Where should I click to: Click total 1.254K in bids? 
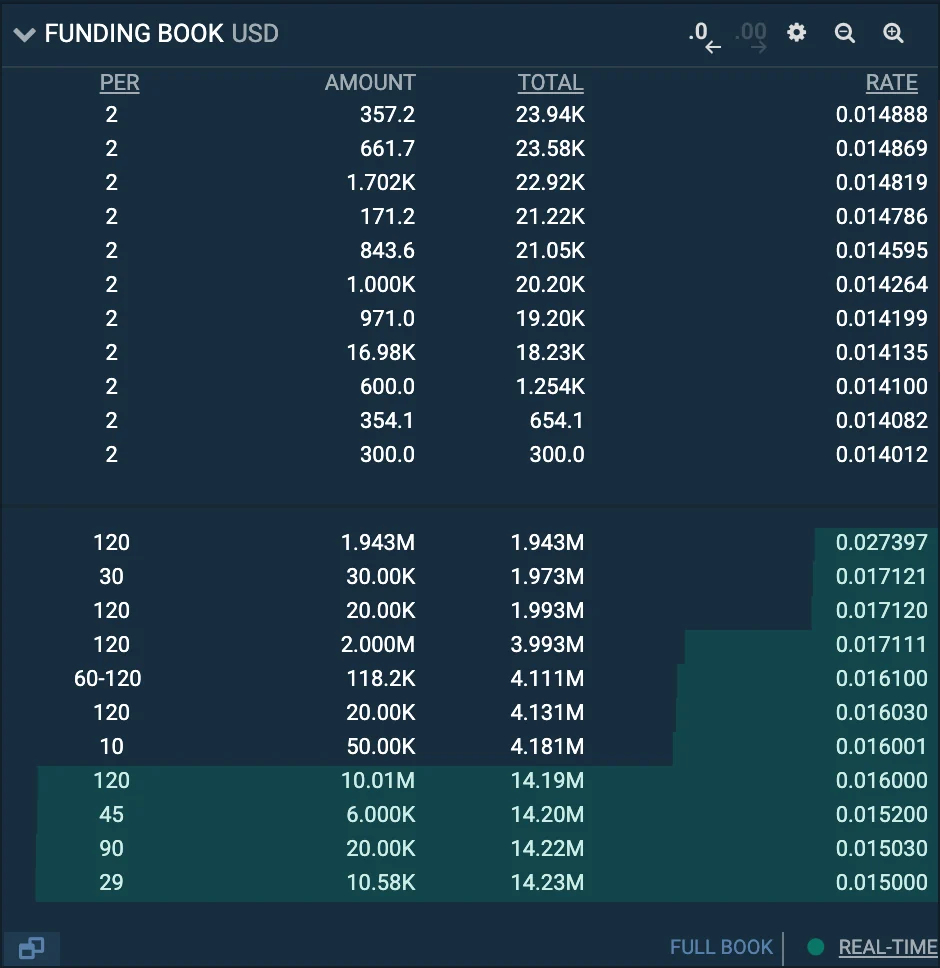click(551, 386)
